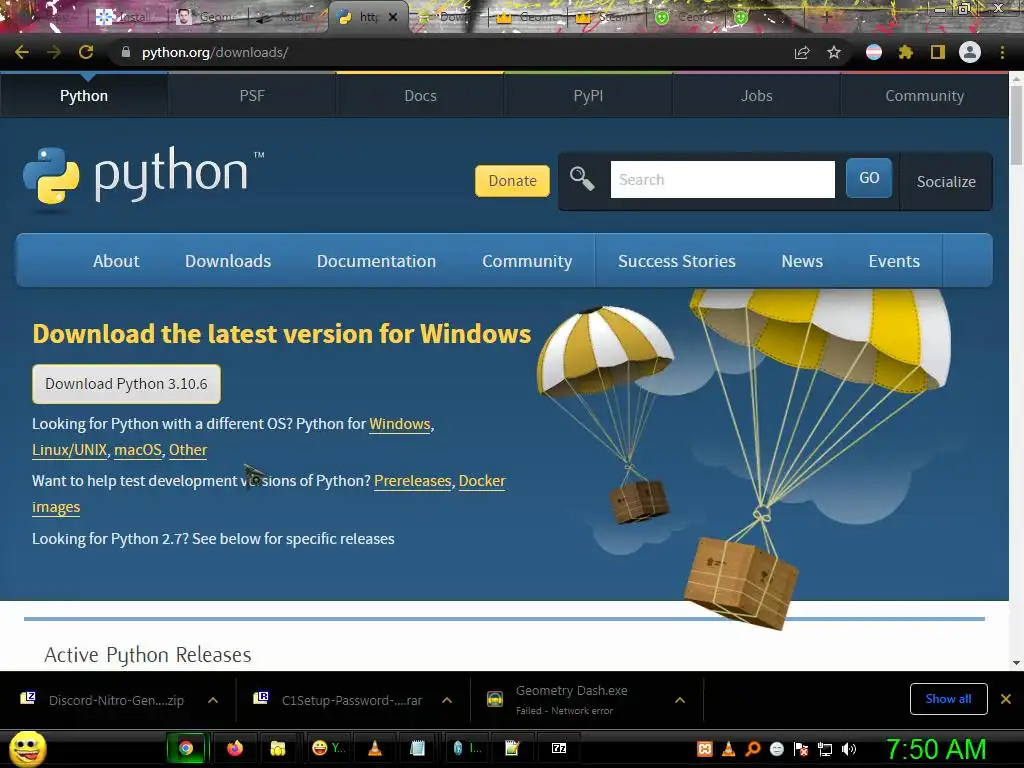Switch to the Community top-bar tab
Image resolution: width=1024 pixels, height=768 pixels.
pos(924,95)
